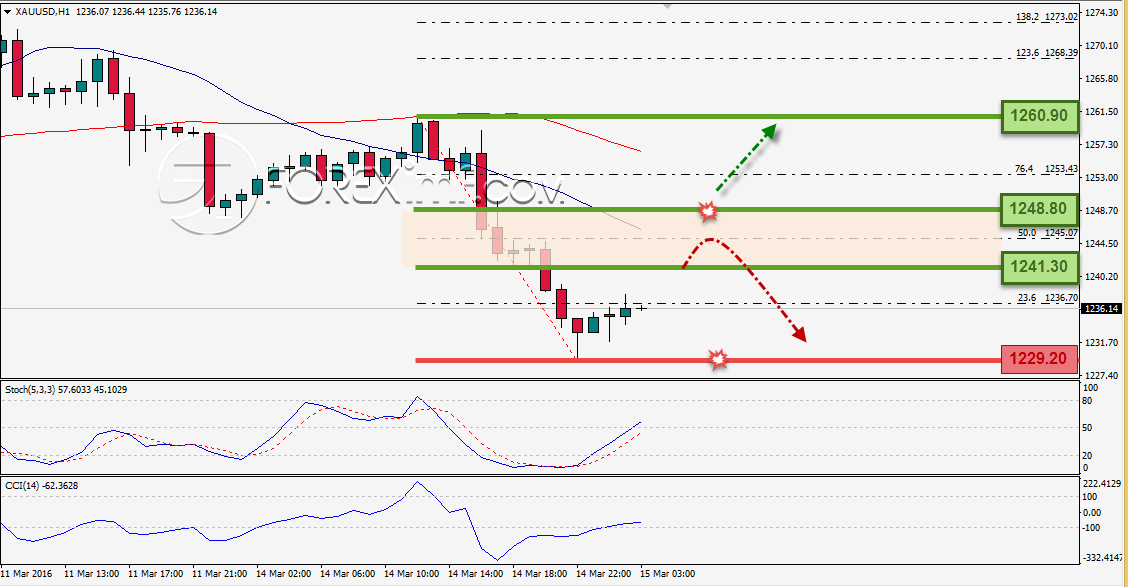
Task: Click price scale value 1270.10
Action: point(1101,45)
